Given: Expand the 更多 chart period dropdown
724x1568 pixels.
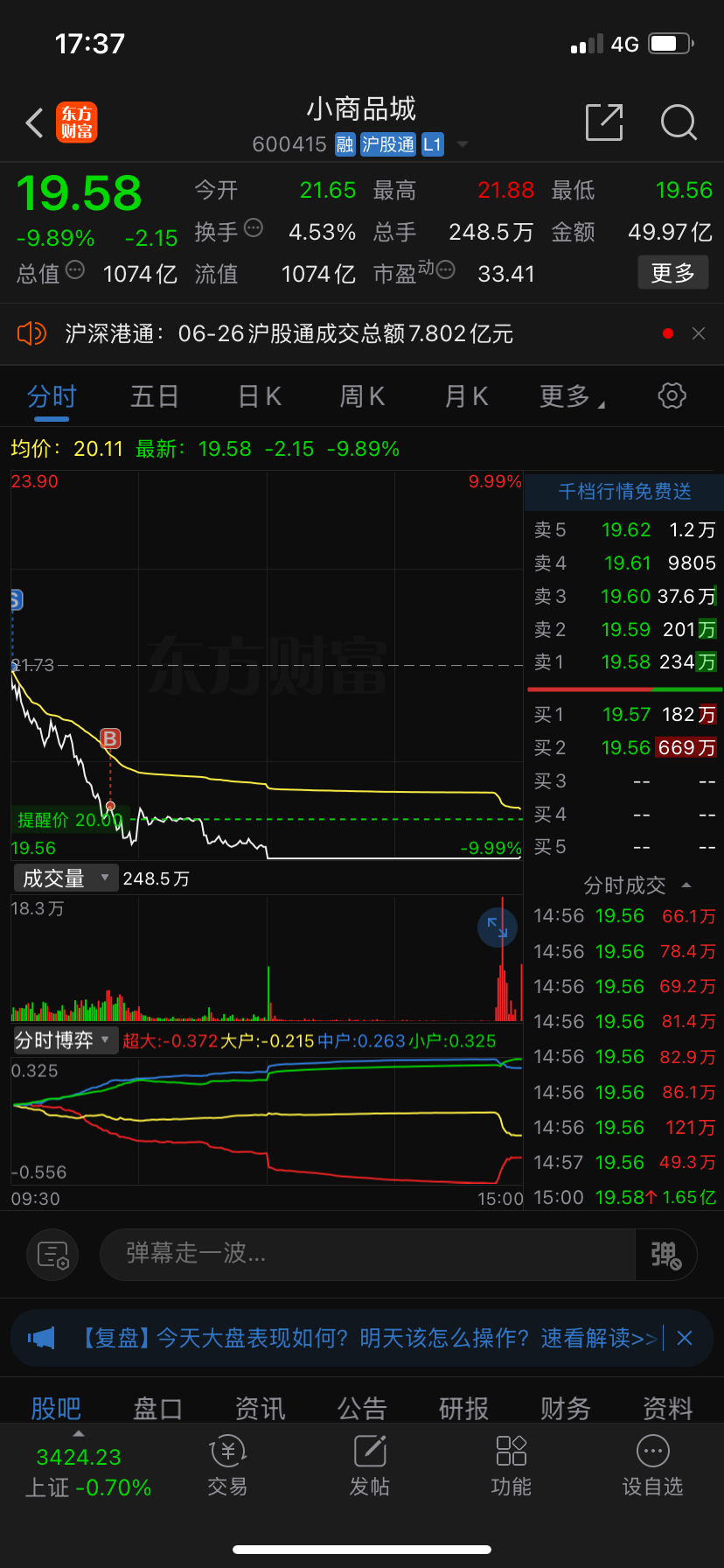Looking at the screenshot, I should click(572, 397).
